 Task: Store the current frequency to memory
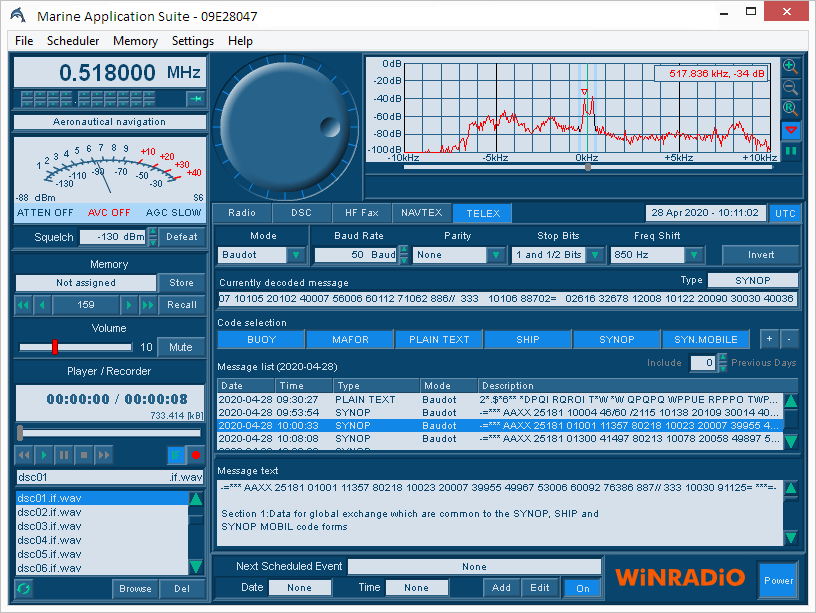pyautogui.click(x=181, y=283)
